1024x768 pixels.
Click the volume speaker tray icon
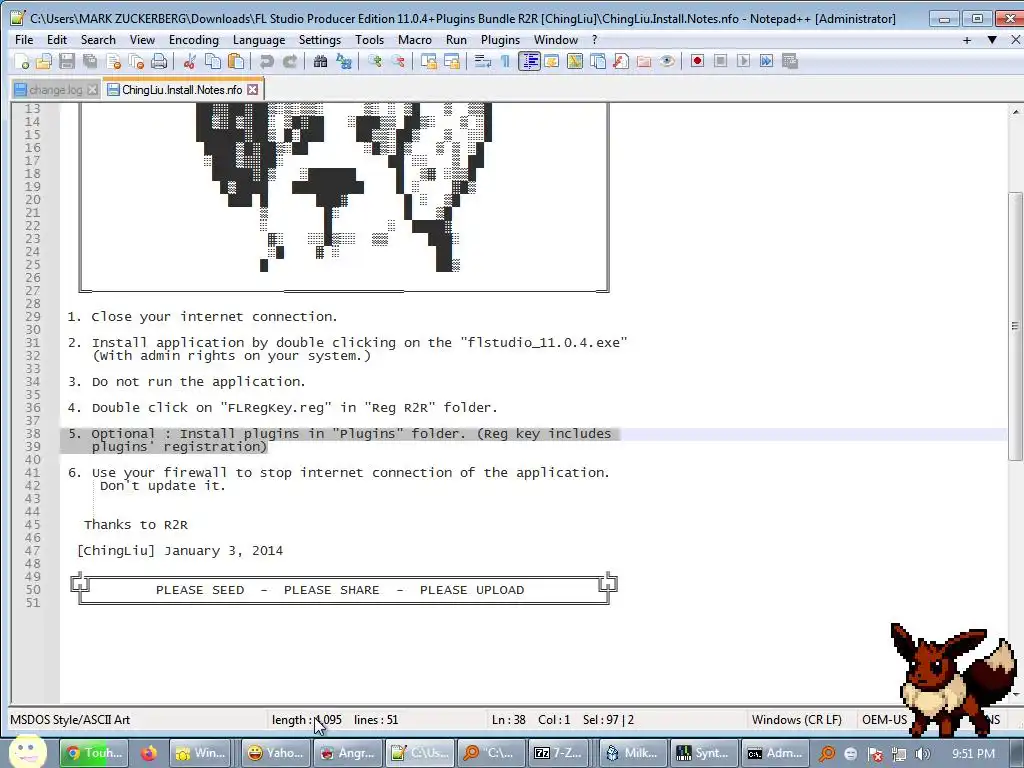[x=923, y=754]
